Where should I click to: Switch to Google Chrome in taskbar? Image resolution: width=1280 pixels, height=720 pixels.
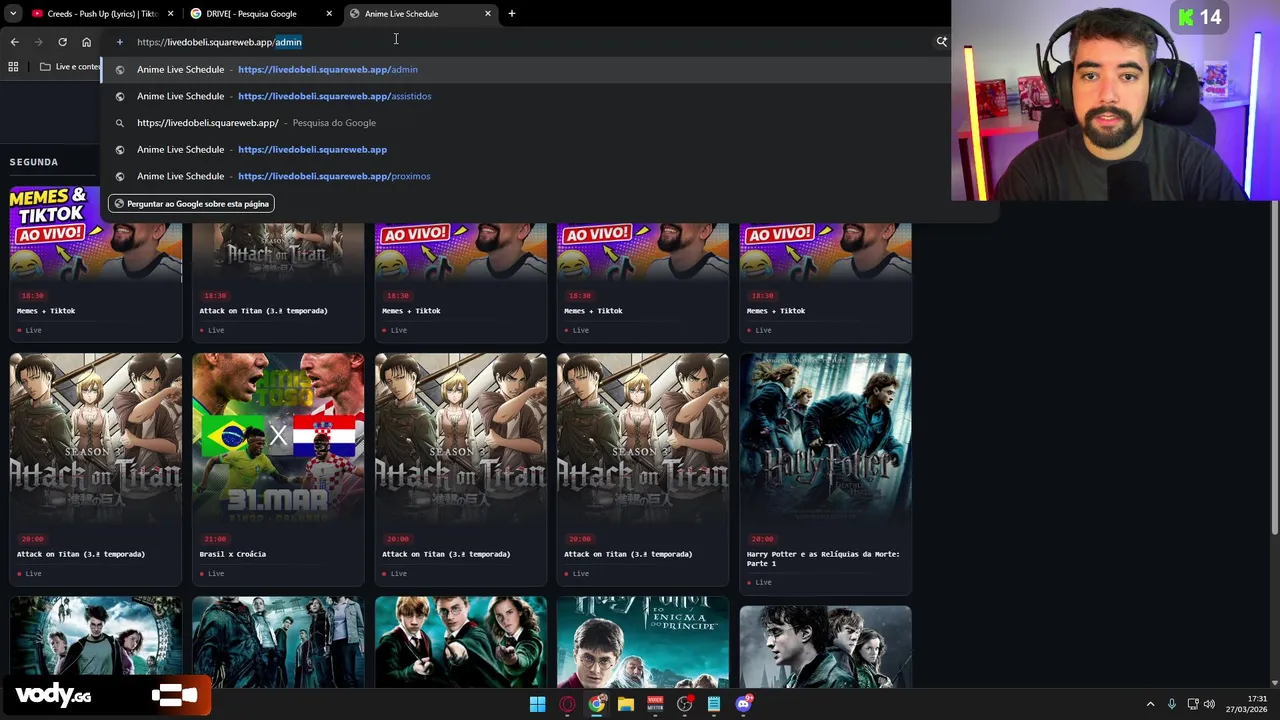pos(596,704)
